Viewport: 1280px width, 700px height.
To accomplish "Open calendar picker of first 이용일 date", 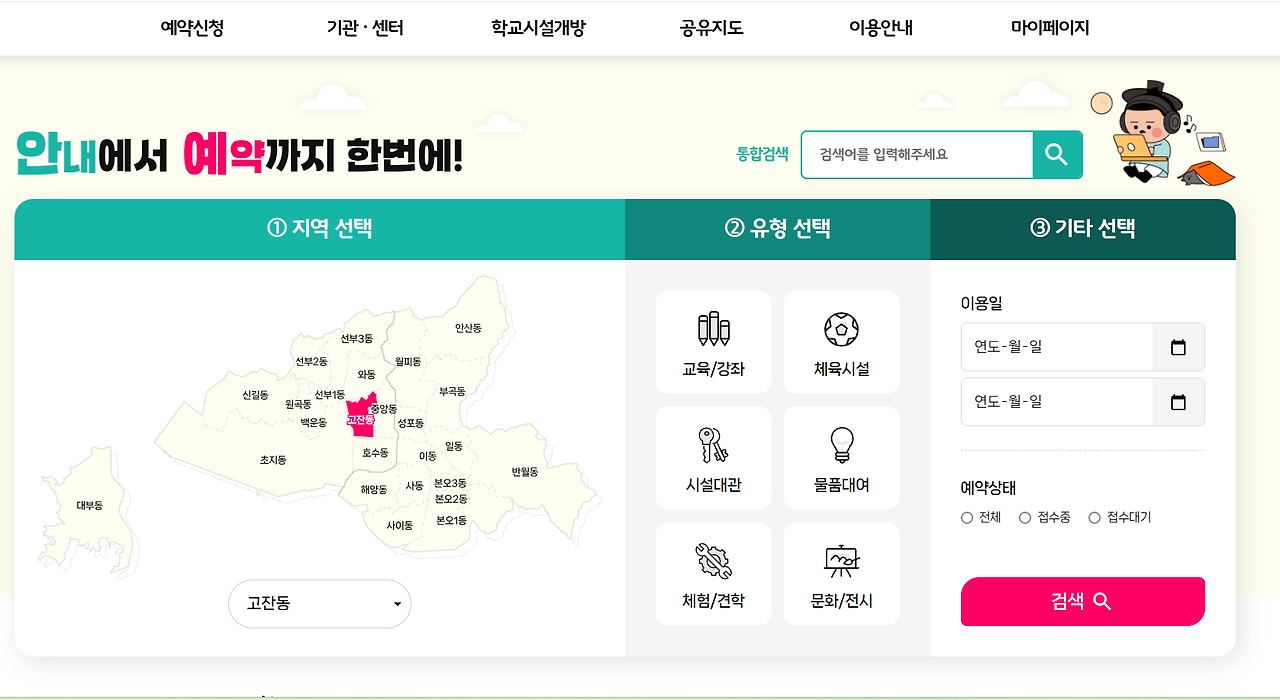I will pyautogui.click(x=1178, y=348).
